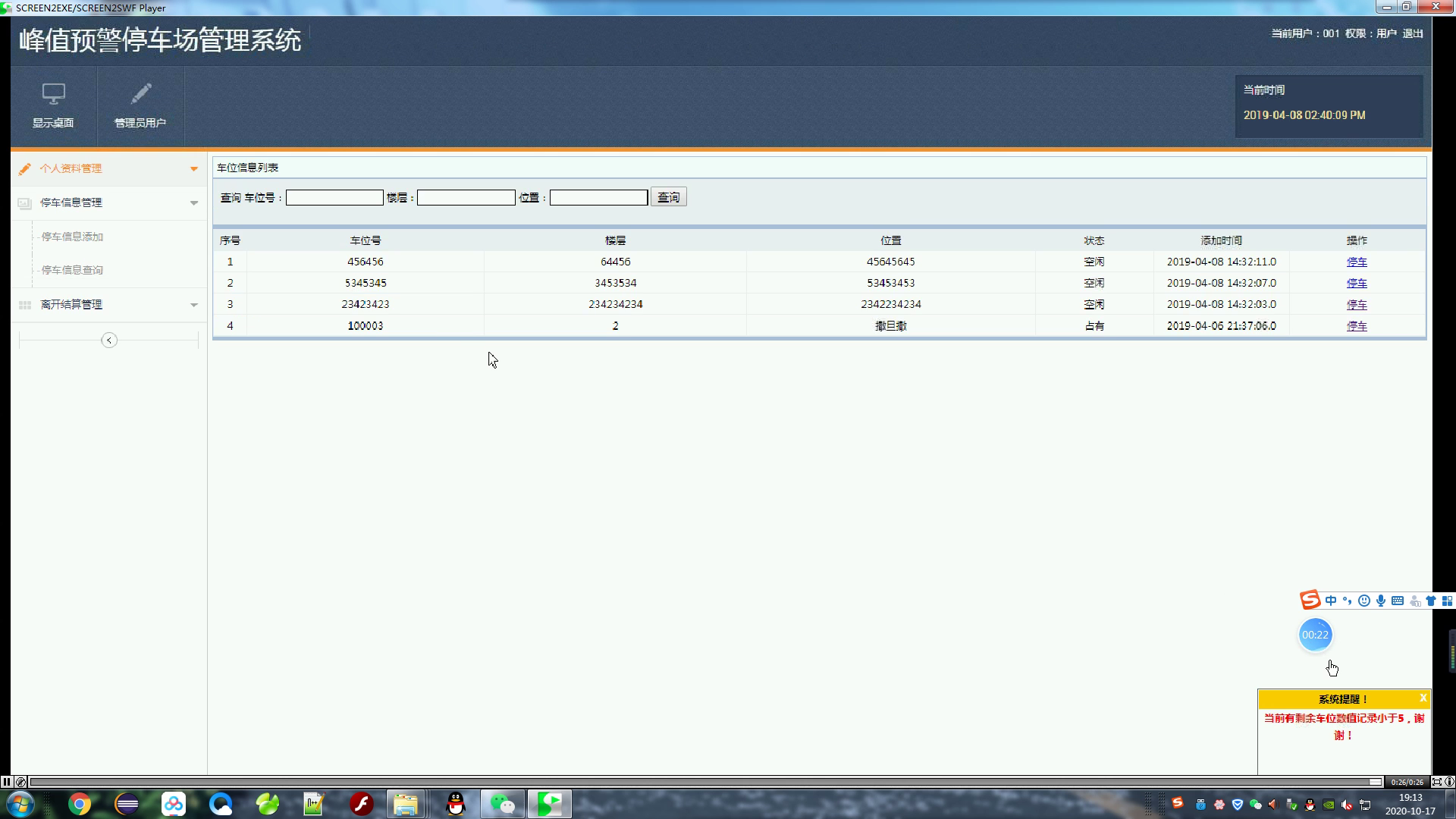Image resolution: width=1456 pixels, height=819 pixels.
Task: Open Google Chrome from the taskbar
Action: 80,804
